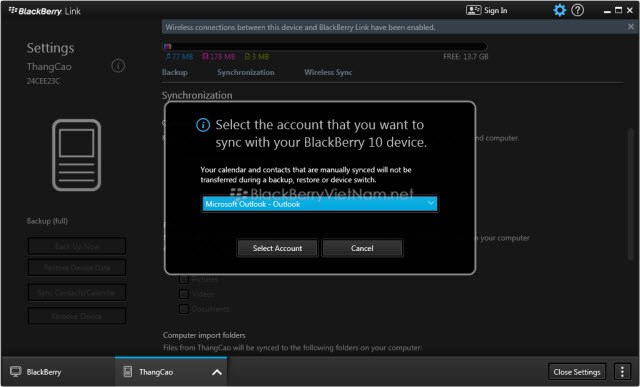Click the Remove Device button

click(77, 316)
